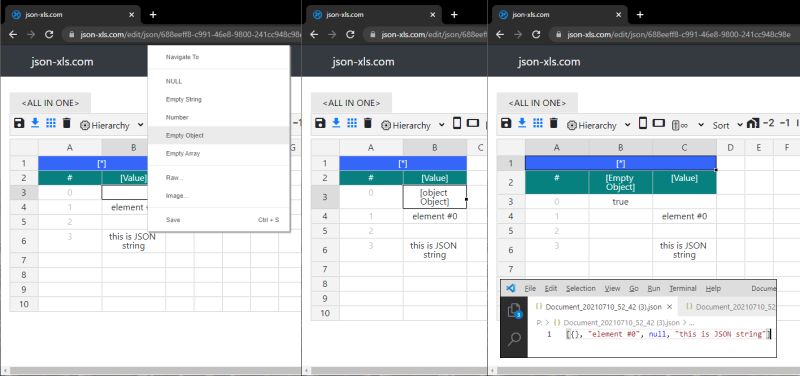Click the blue download icon in right window
Screen dimensions: 800x376
[x=522, y=123]
